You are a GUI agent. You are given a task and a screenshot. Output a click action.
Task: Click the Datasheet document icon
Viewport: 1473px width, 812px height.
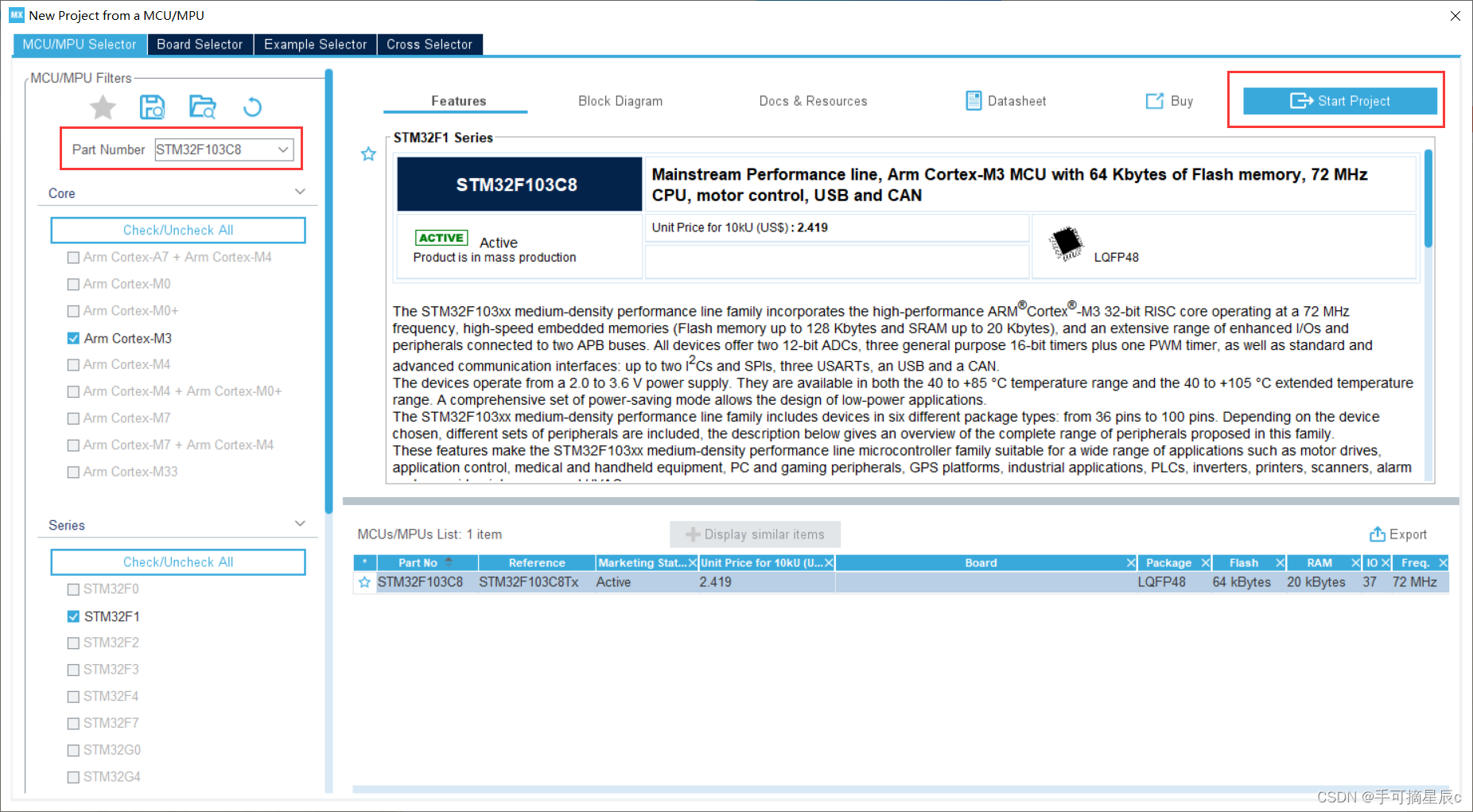pyautogui.click(x=974, y=101)
